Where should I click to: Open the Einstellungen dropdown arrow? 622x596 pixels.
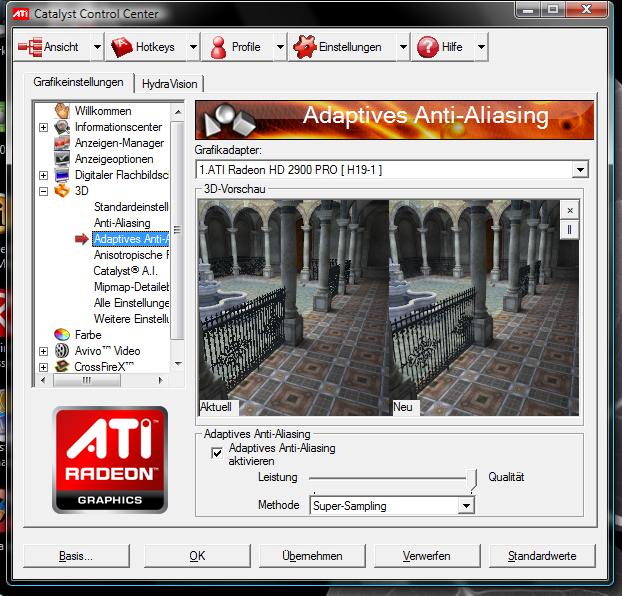[x=403, y=47]
